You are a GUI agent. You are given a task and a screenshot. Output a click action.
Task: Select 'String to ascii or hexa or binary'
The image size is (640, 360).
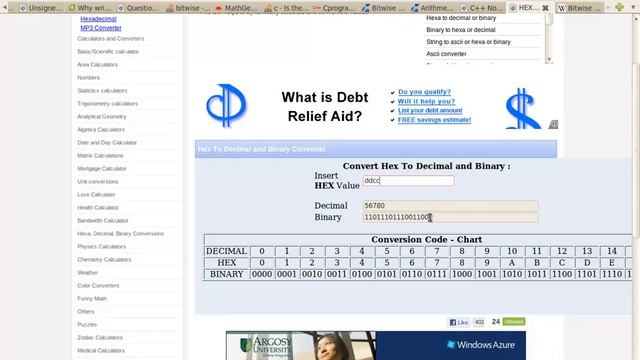pyautogui.click(x=468, y=42)
